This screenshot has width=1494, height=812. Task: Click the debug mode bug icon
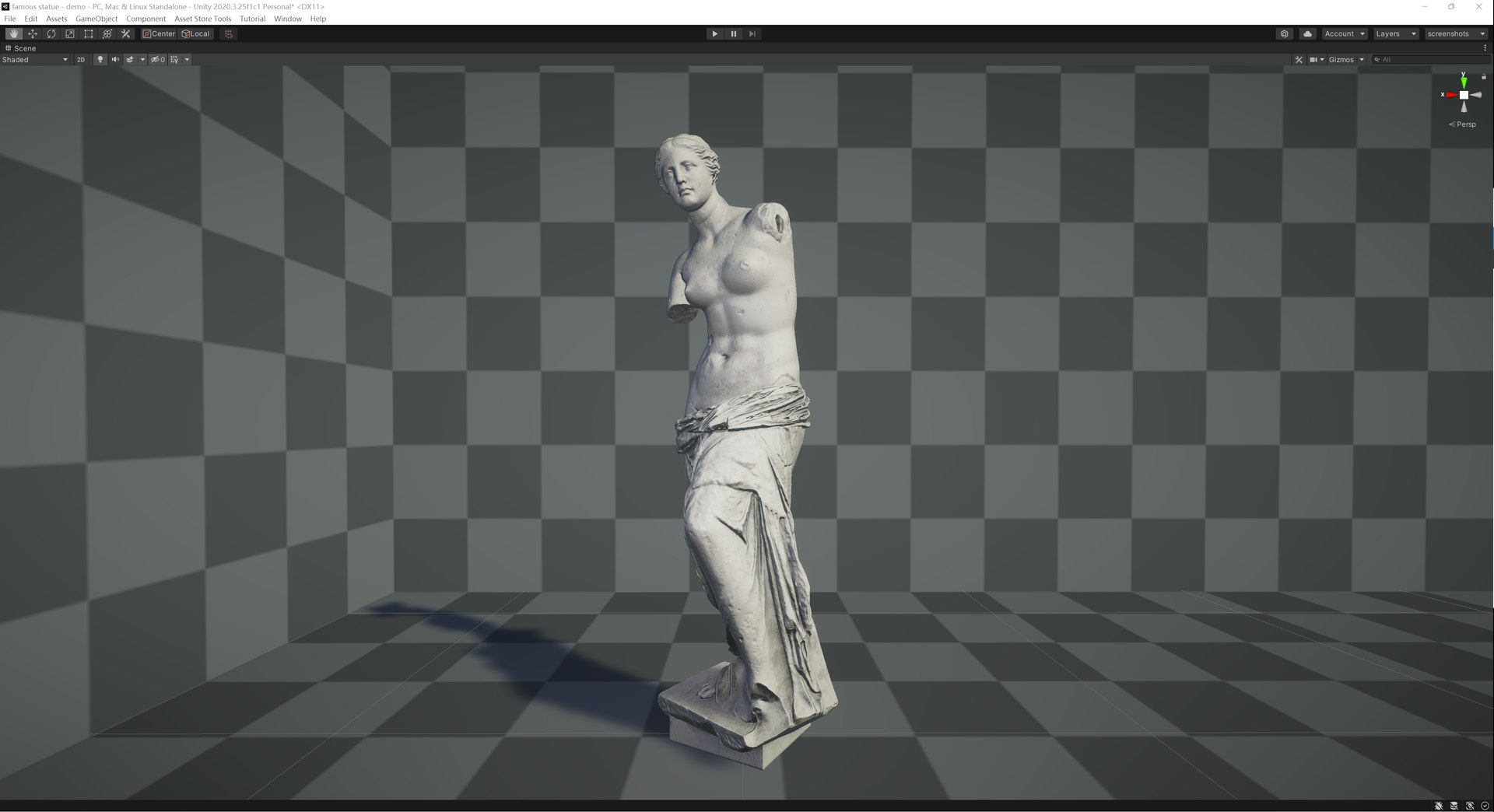(x=1439, y=806)
